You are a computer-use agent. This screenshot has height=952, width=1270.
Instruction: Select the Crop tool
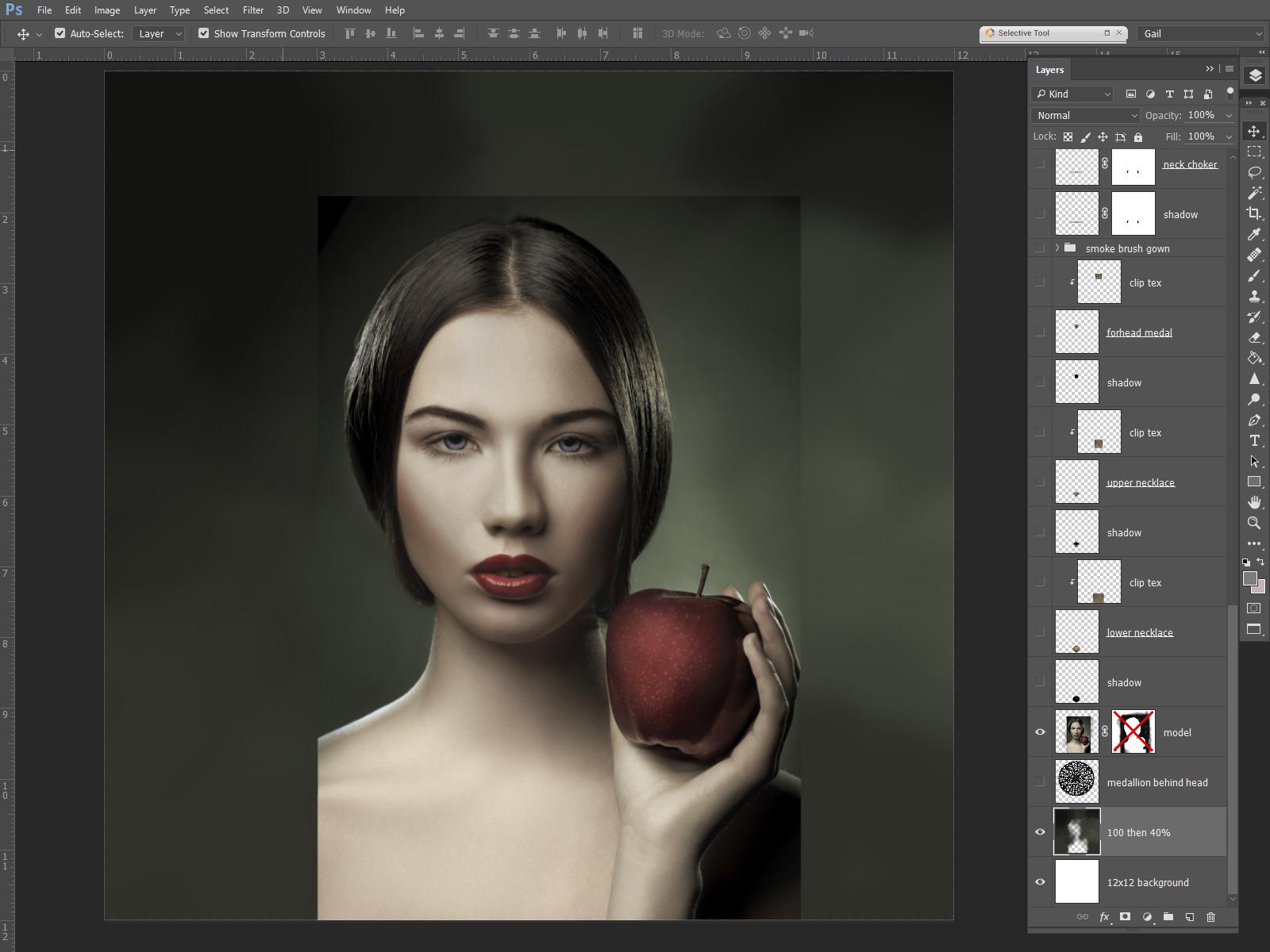[1254, 213]
